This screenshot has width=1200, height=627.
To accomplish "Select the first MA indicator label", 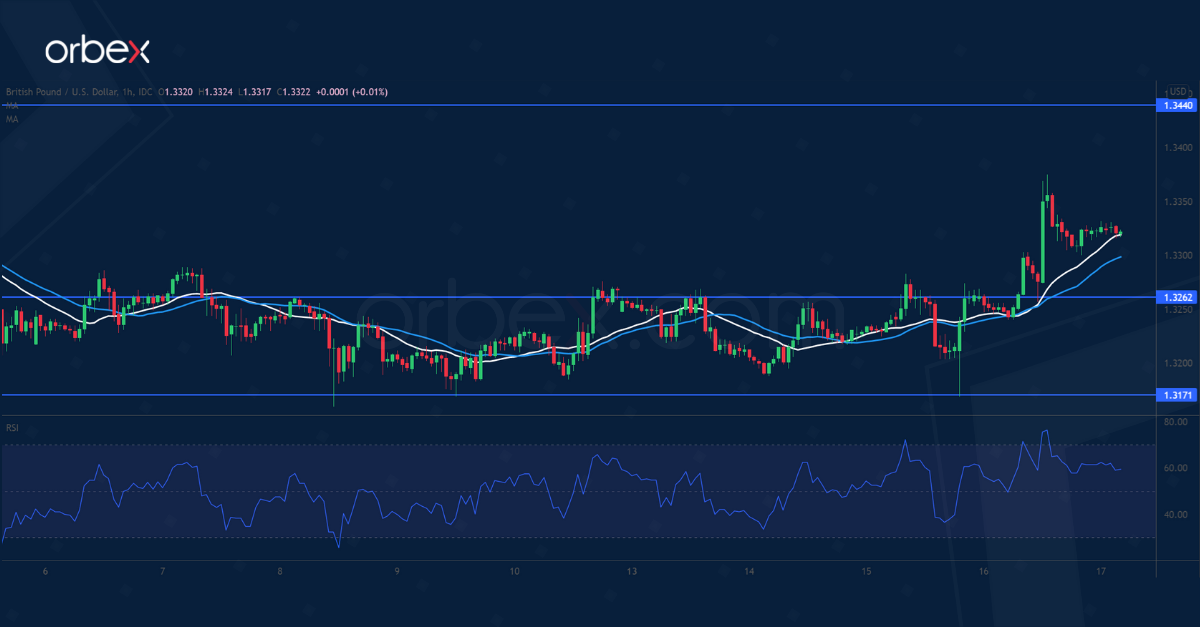I will coord(11,105).
